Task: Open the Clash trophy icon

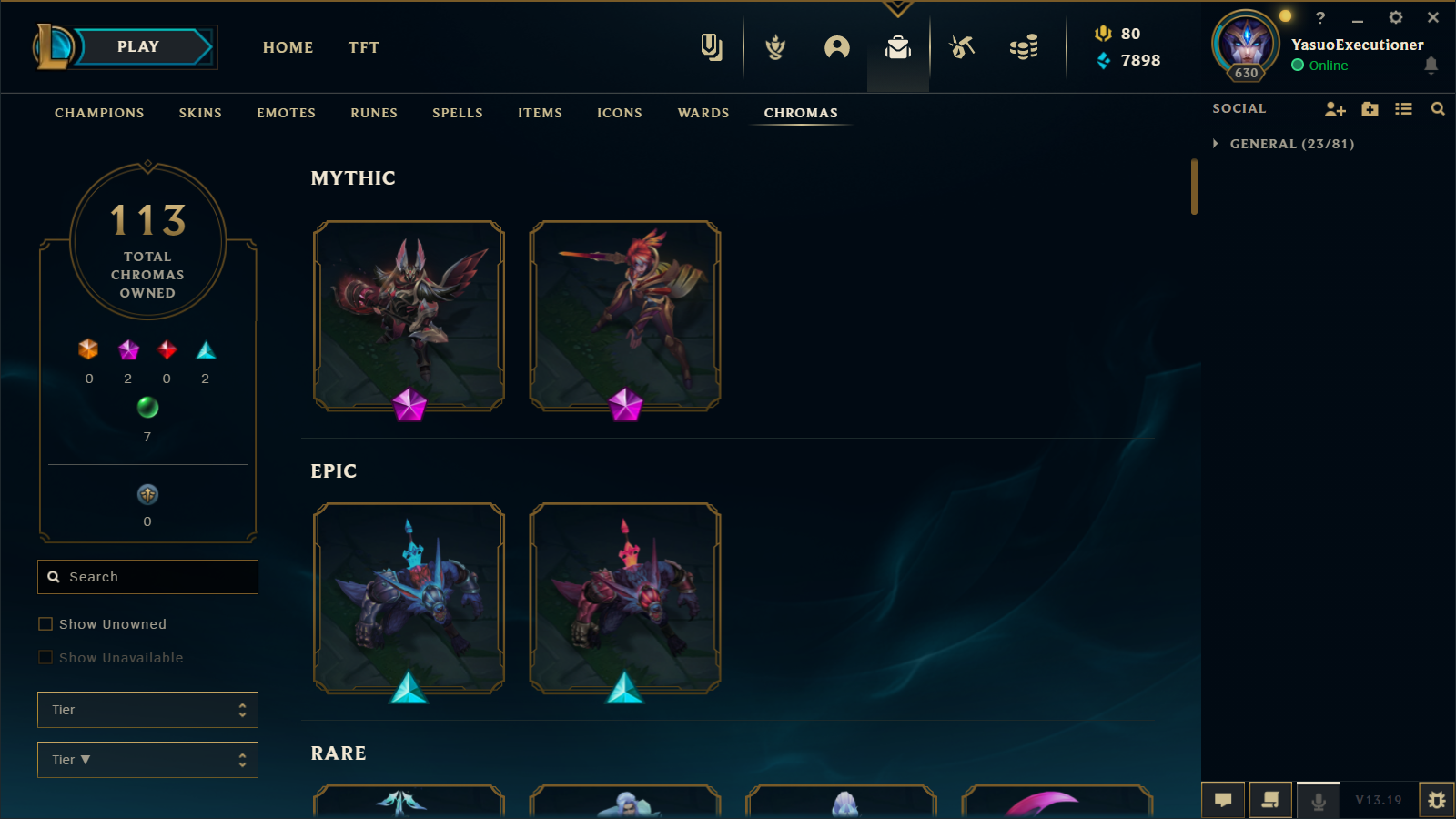Action: coord(775,47)
